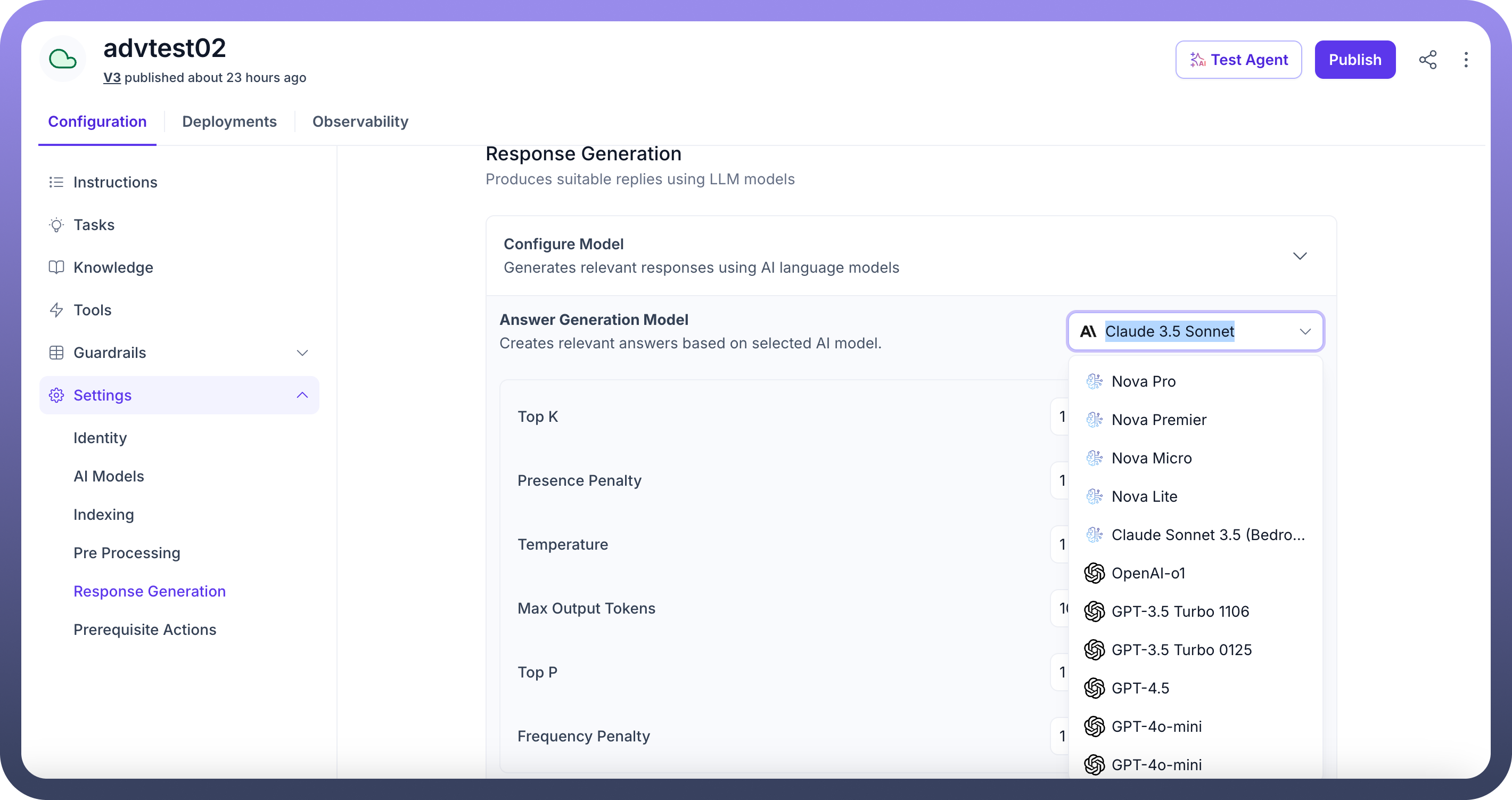Collapse the Settings section chevron
Viewport: 1512px width, 800px height.
[302, 395]
